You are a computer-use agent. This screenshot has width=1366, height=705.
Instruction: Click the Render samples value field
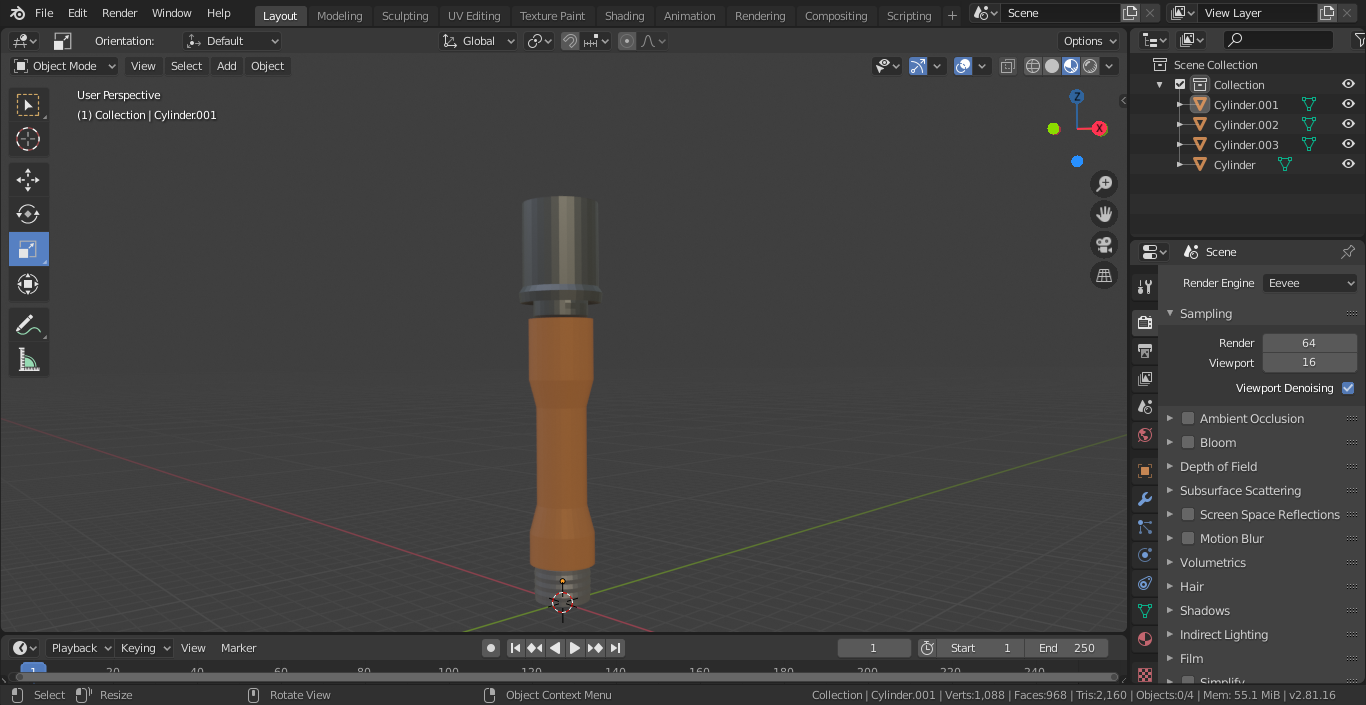tap(1308, 343)
